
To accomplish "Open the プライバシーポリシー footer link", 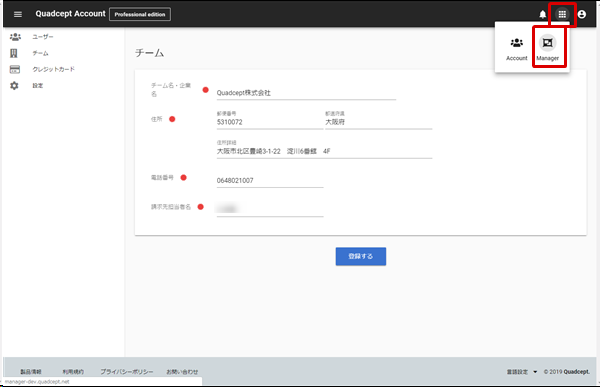I will pos(127,372).
